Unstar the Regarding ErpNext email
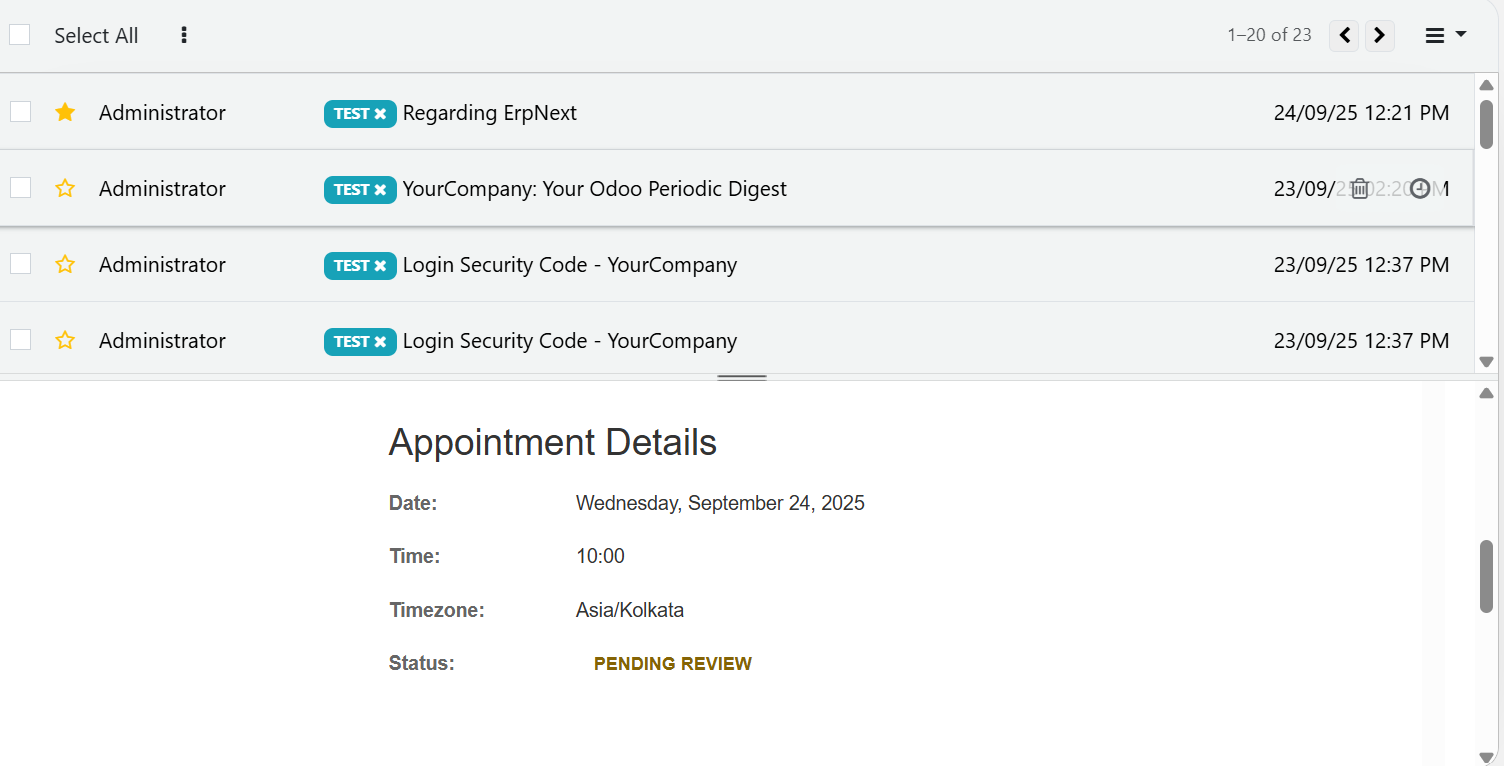The image size is (1504, 766). (x=65, y=112)
